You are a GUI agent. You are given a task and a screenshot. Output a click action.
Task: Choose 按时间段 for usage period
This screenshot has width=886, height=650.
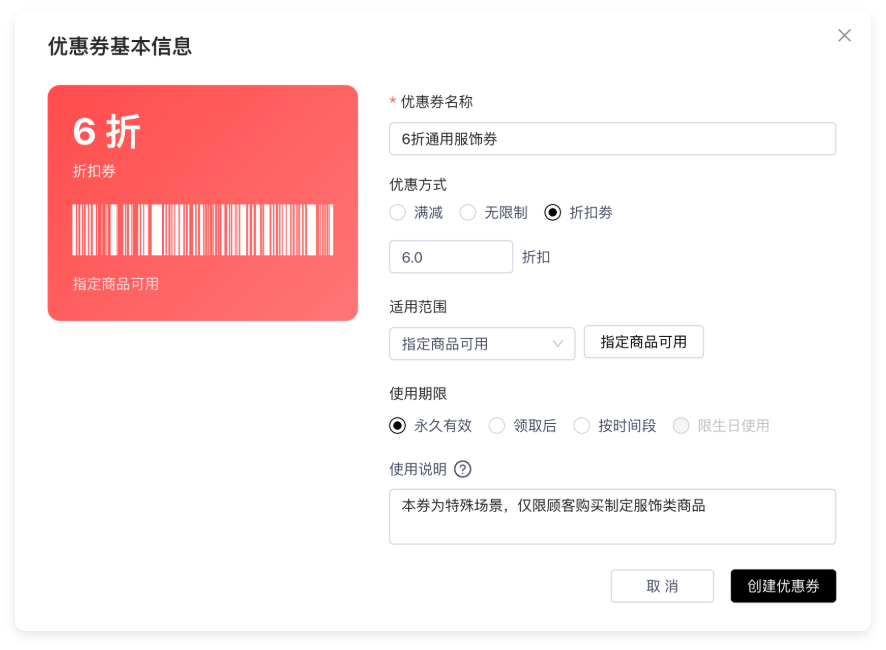point(582,426)
